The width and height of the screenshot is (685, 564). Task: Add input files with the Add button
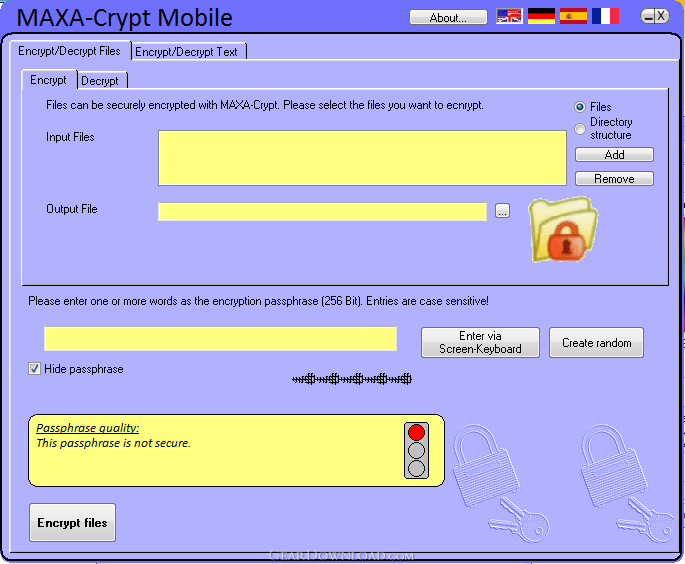[614, 155]
